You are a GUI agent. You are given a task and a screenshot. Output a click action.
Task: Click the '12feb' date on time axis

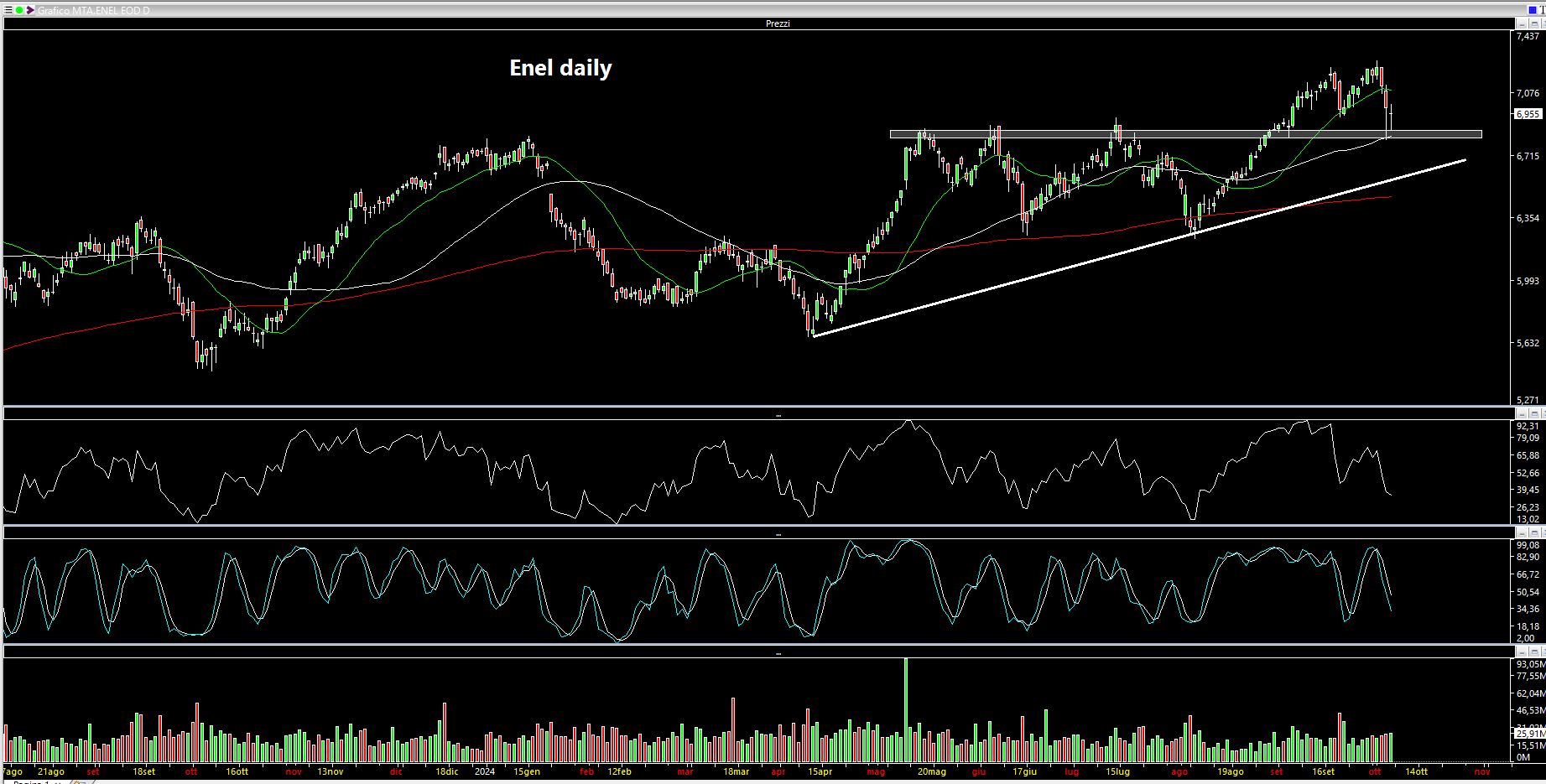click(x=619, y=771)
